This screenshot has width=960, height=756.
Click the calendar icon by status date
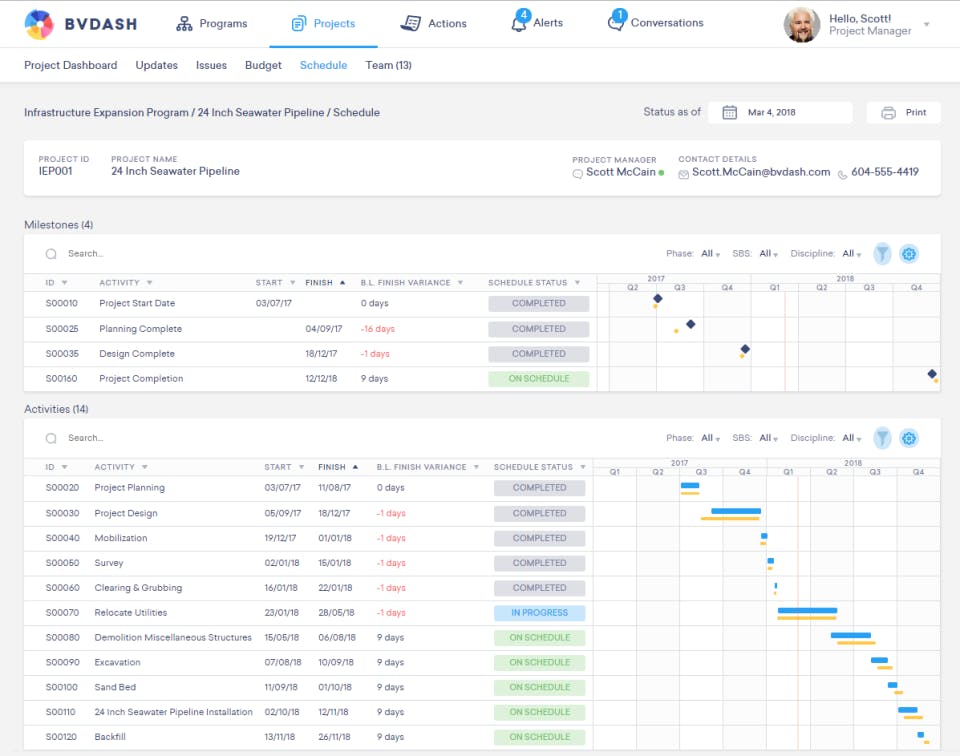click(x=729, y=112)
